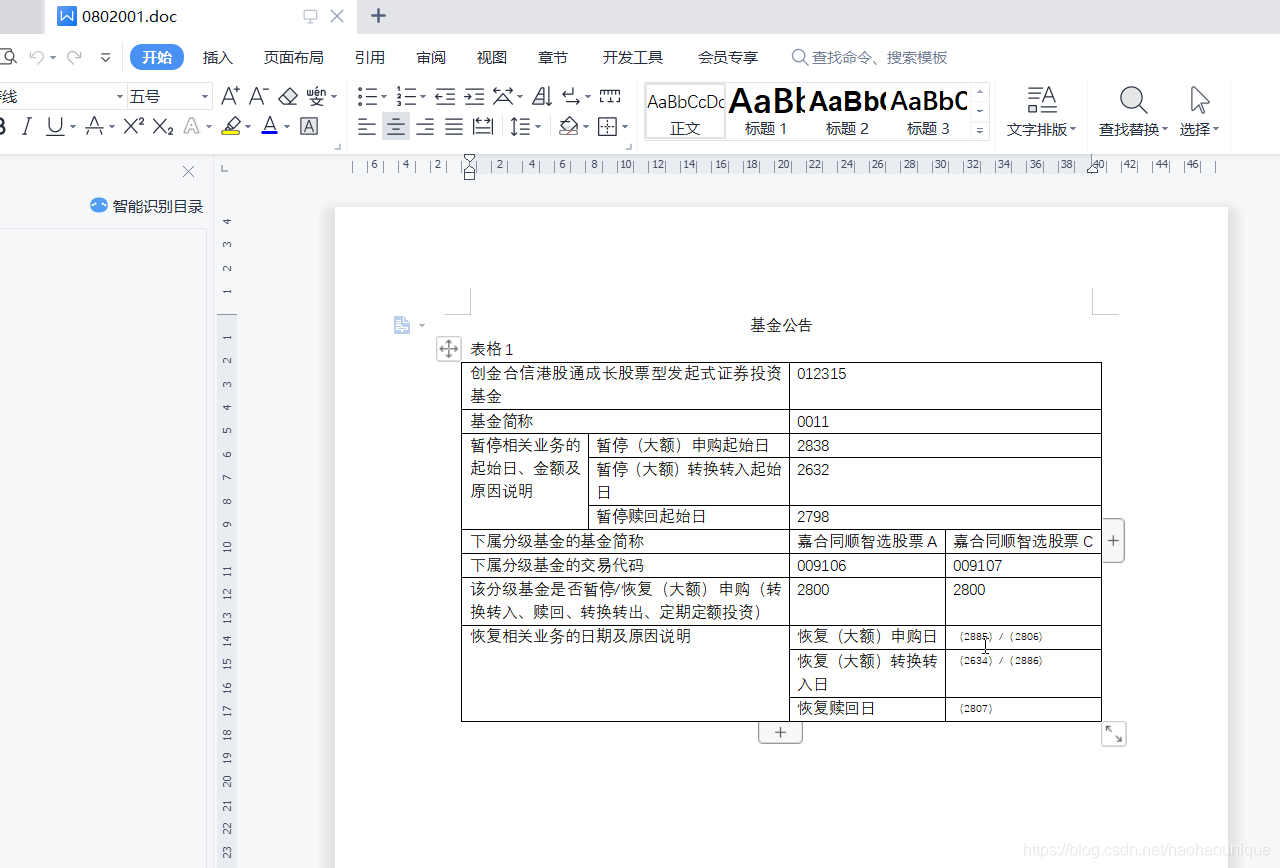1280x868 pixels.
Task: Open the font name dropdown arrow
Action: [x=119, y=97]
